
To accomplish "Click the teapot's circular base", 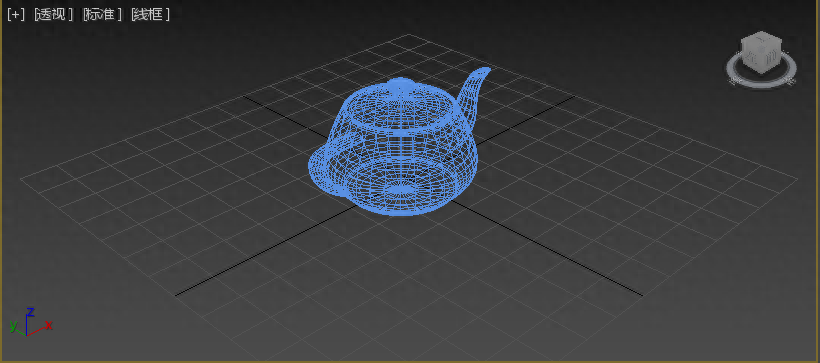I will coord(402,194).
